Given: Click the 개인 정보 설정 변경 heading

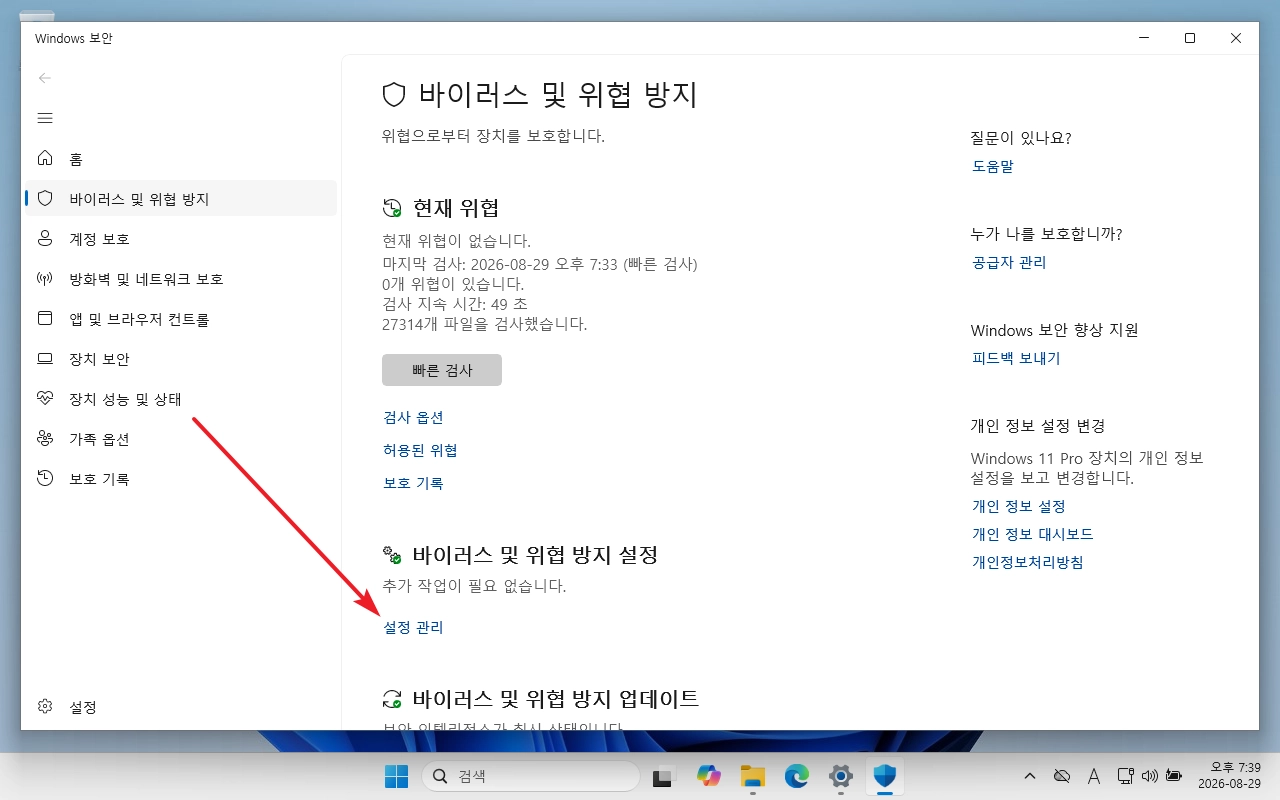Looking at the screenshot, I should [1038, 426].
